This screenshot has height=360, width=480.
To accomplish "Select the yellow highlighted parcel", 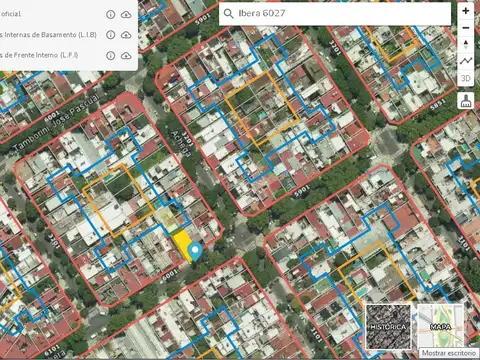I will point(182,244).
